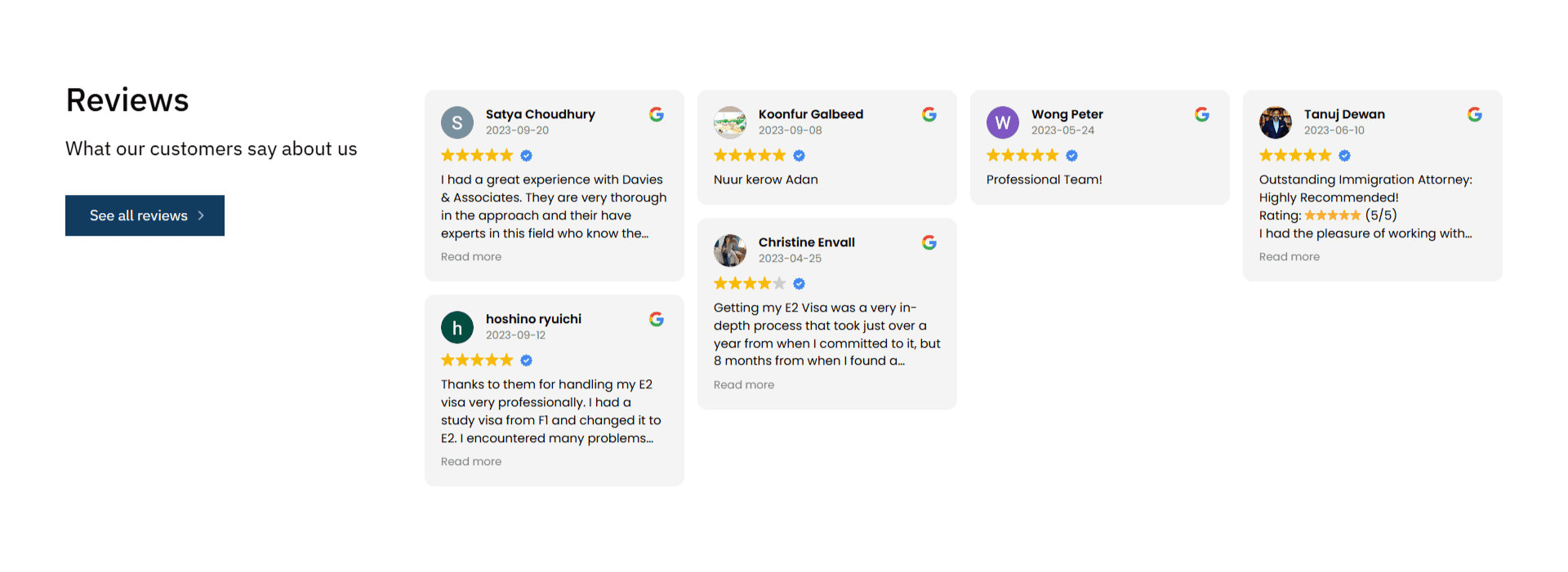Click Satya Choudhury's avatar with letter S
1568x572 pixels.
pyautogui.click(x=457, y=122)
